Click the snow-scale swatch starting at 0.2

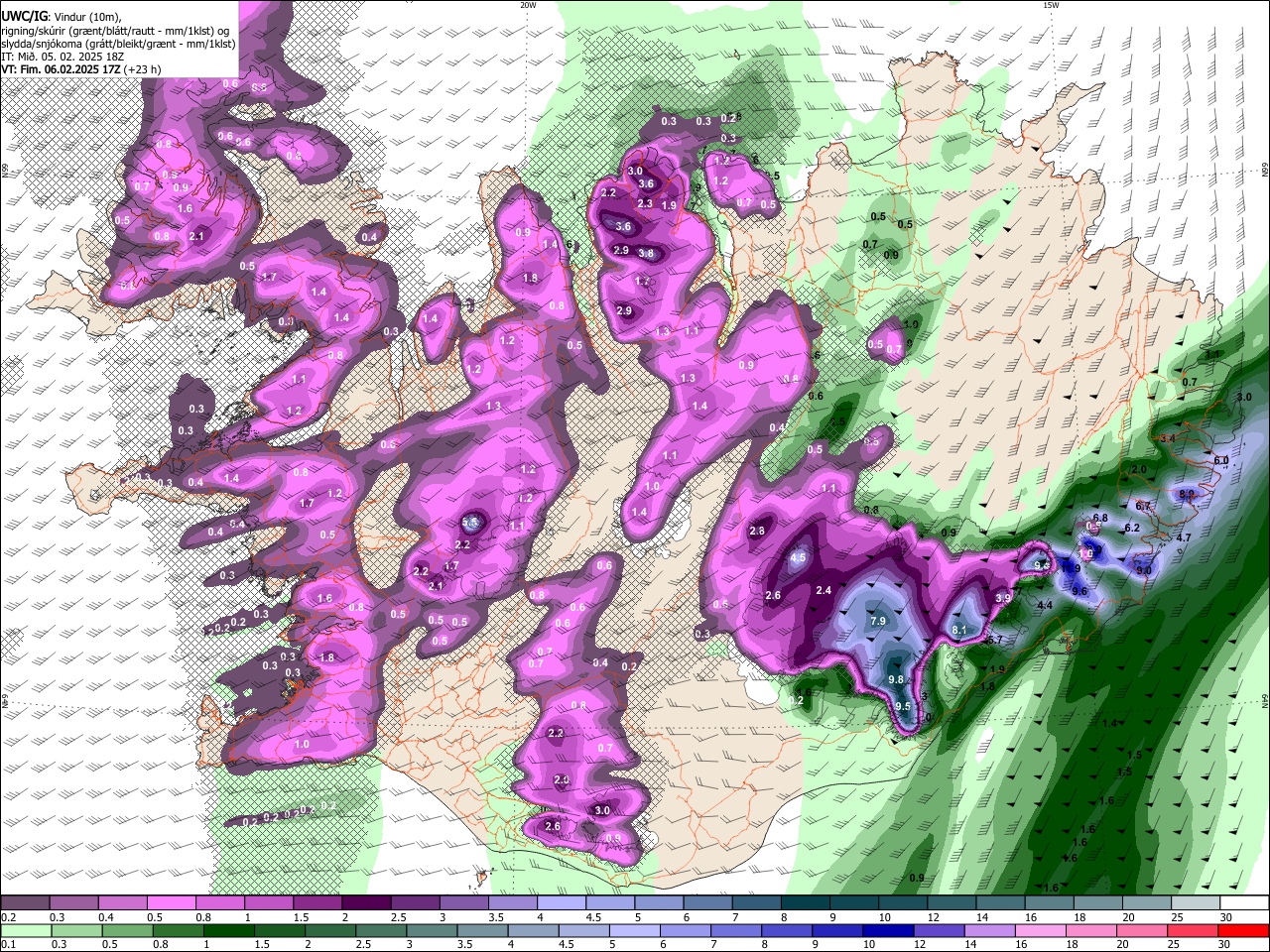click(26, 902)
